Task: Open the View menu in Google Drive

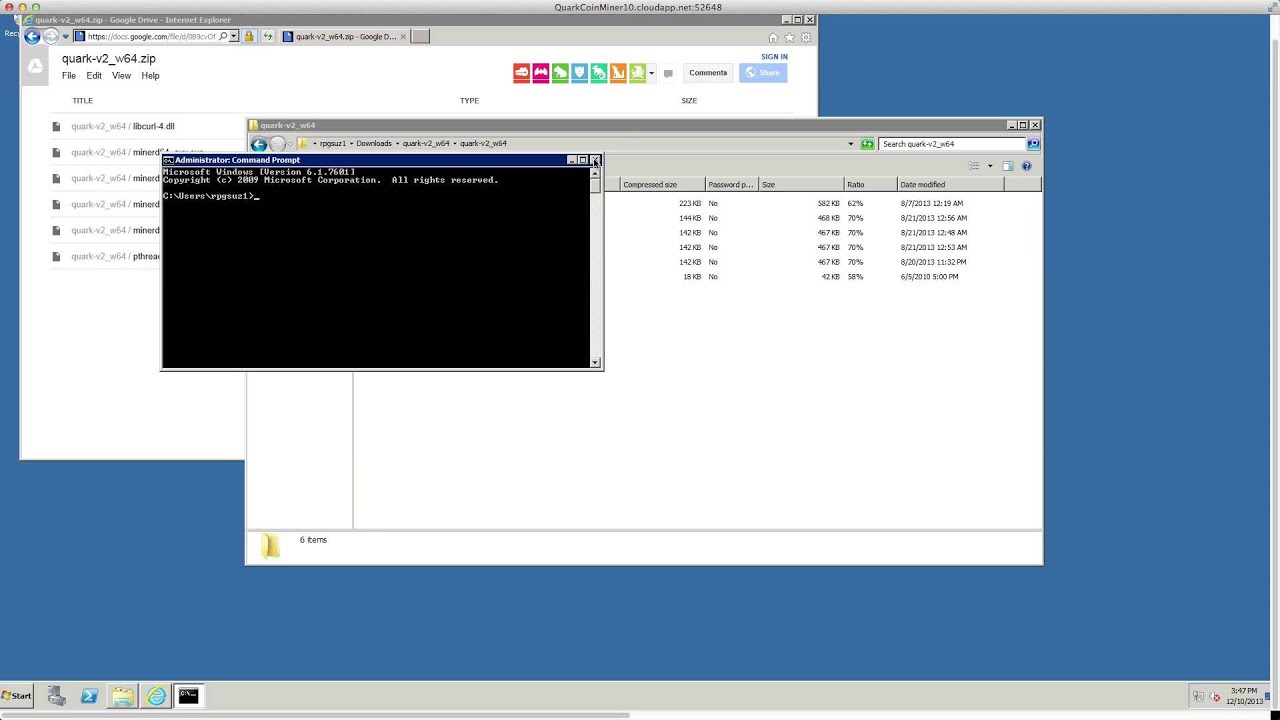Action: 121,76
